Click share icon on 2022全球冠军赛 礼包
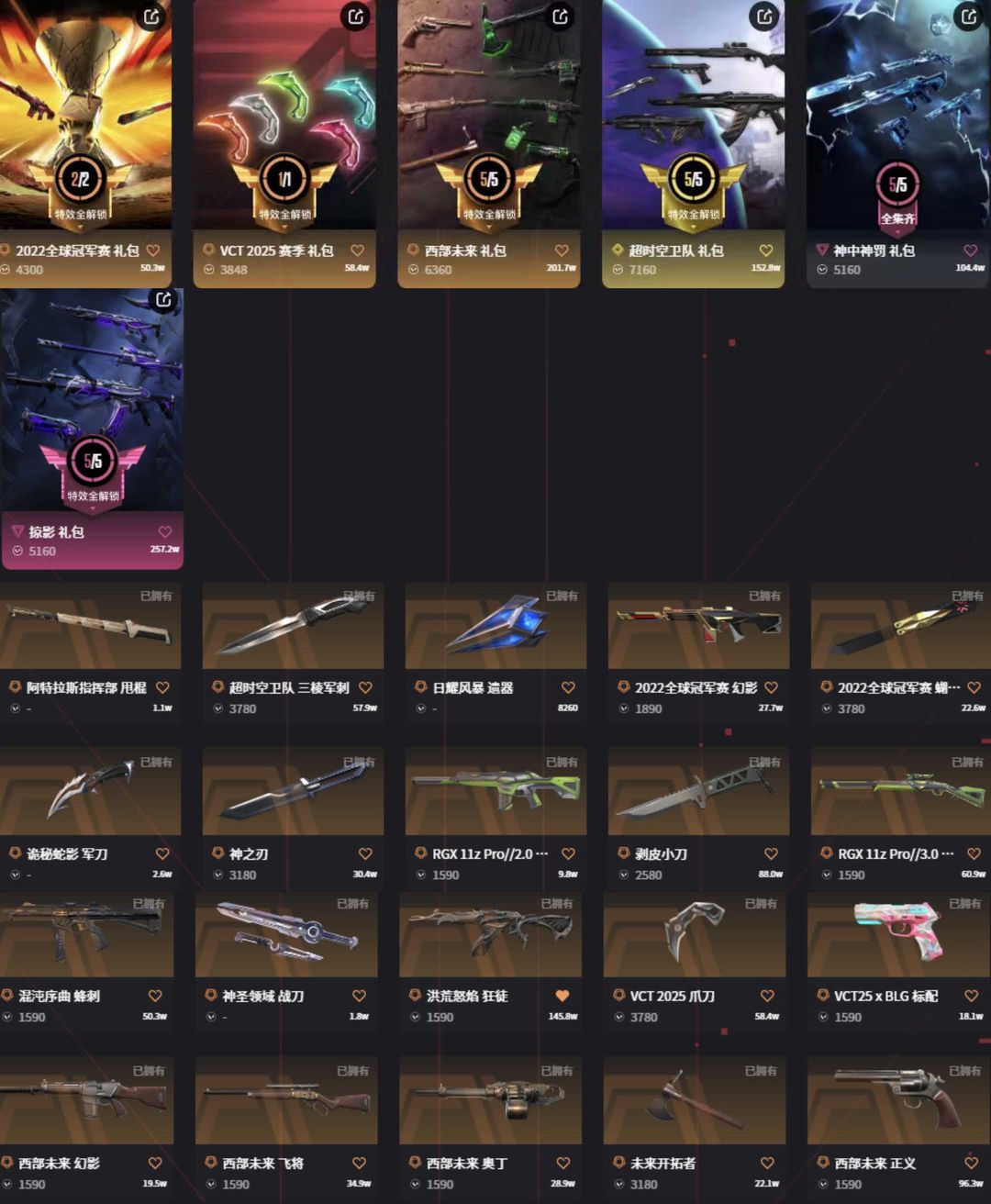The image size is (991, 1204). (151, 16)
